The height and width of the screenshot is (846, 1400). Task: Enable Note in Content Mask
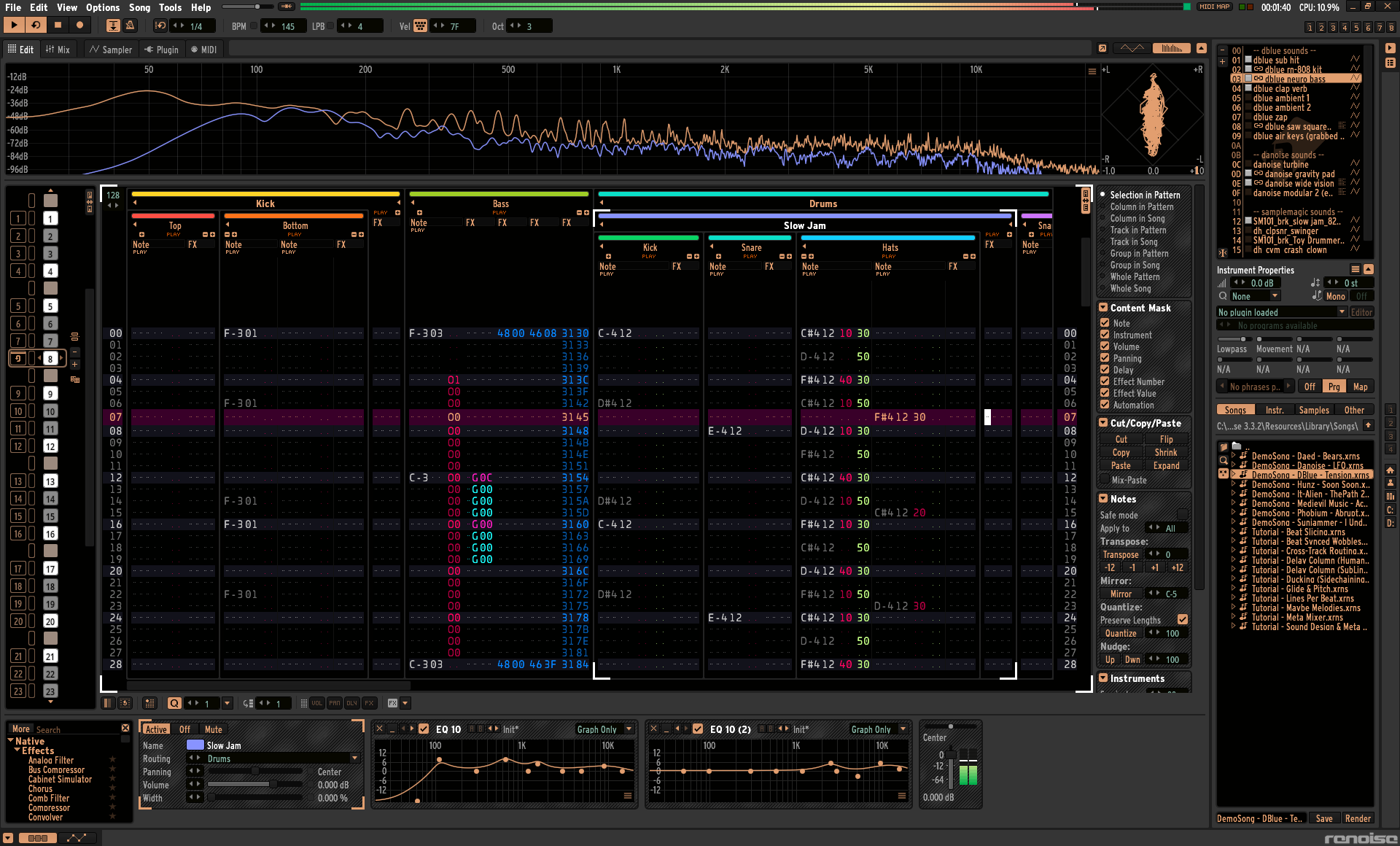[1105, 322]
